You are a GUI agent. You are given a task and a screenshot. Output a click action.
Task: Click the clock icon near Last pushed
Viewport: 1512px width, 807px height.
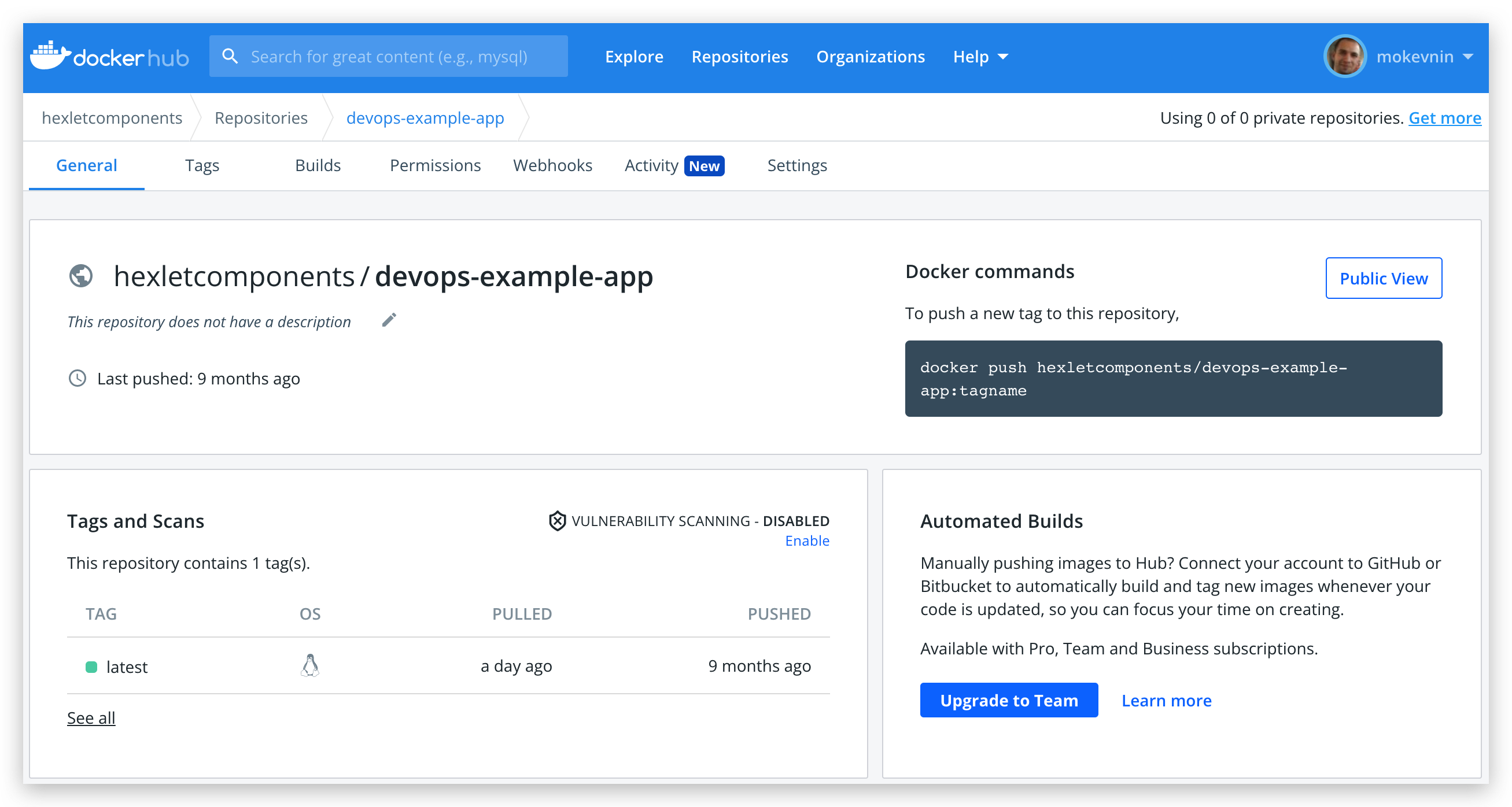coord(77,378)
